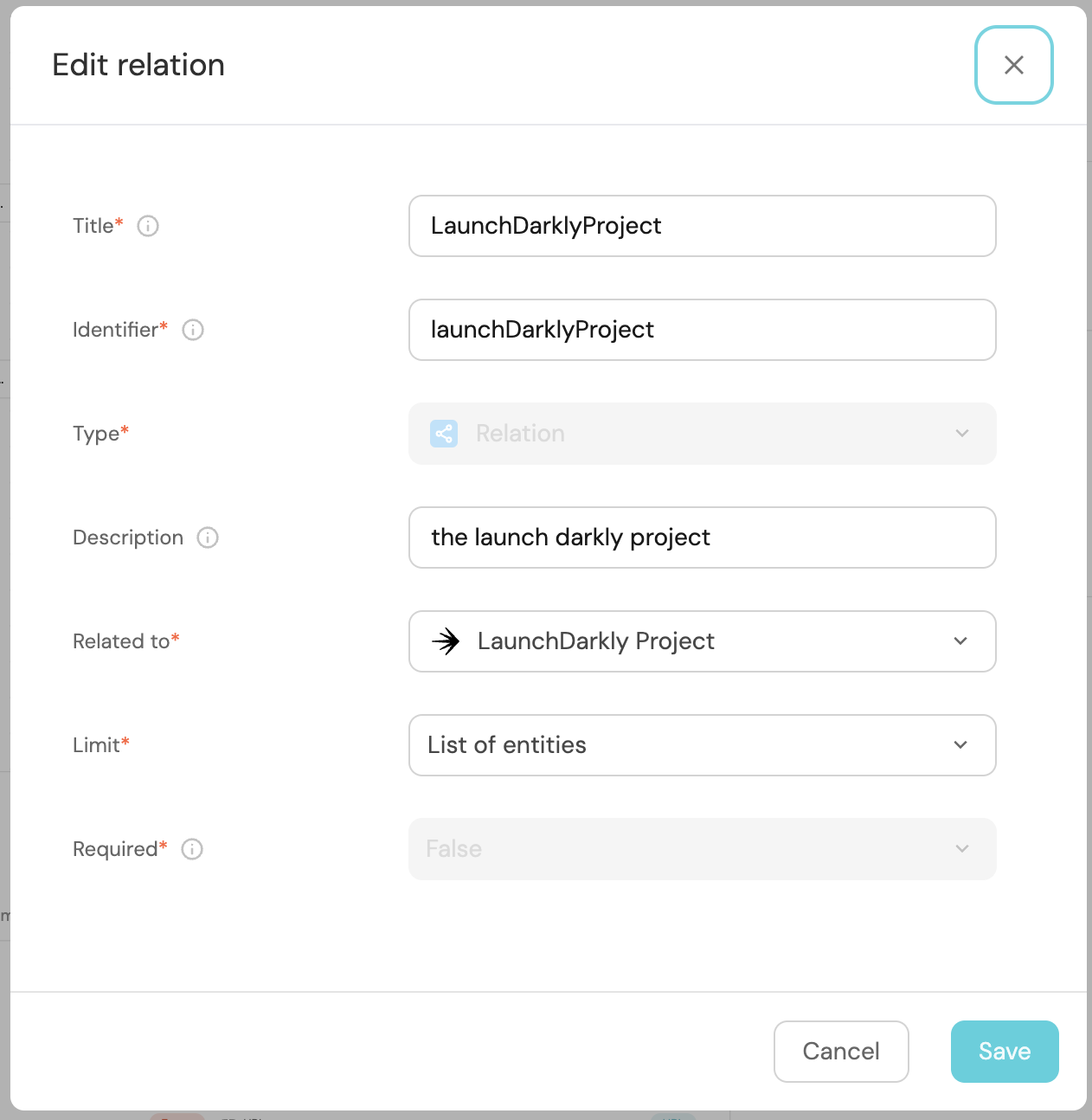Image resolution: width=1092 pixels, height=1120 pixels.
Task: Select the List of entities option text
Action: pyautogui.click(x=507, y=745)
